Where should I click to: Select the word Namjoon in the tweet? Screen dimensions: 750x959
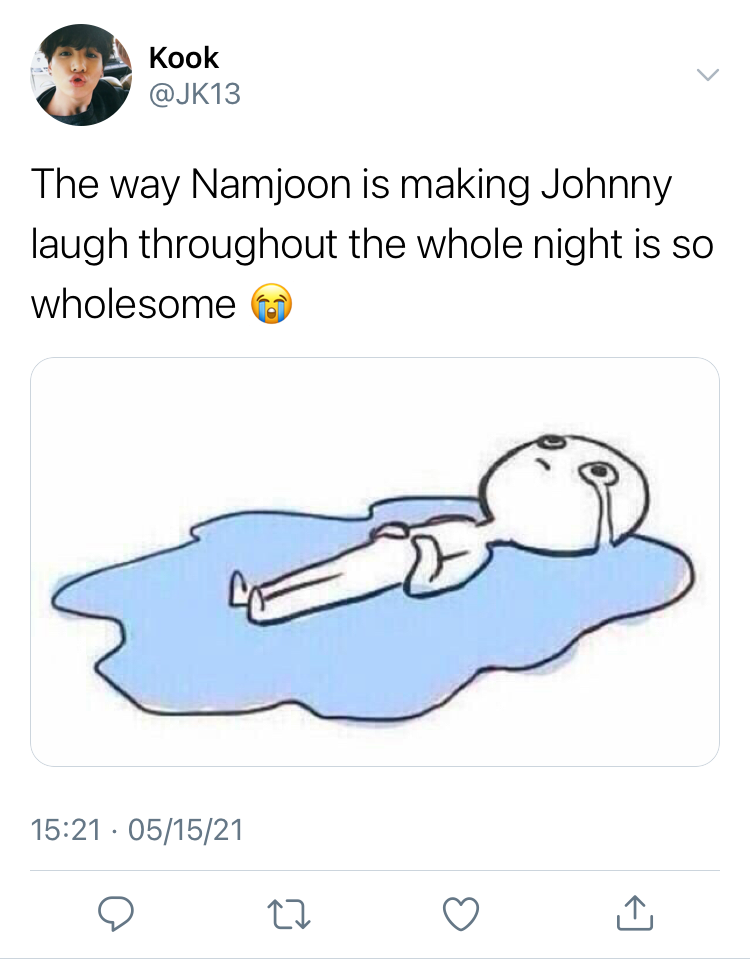(x=270, y=185)
